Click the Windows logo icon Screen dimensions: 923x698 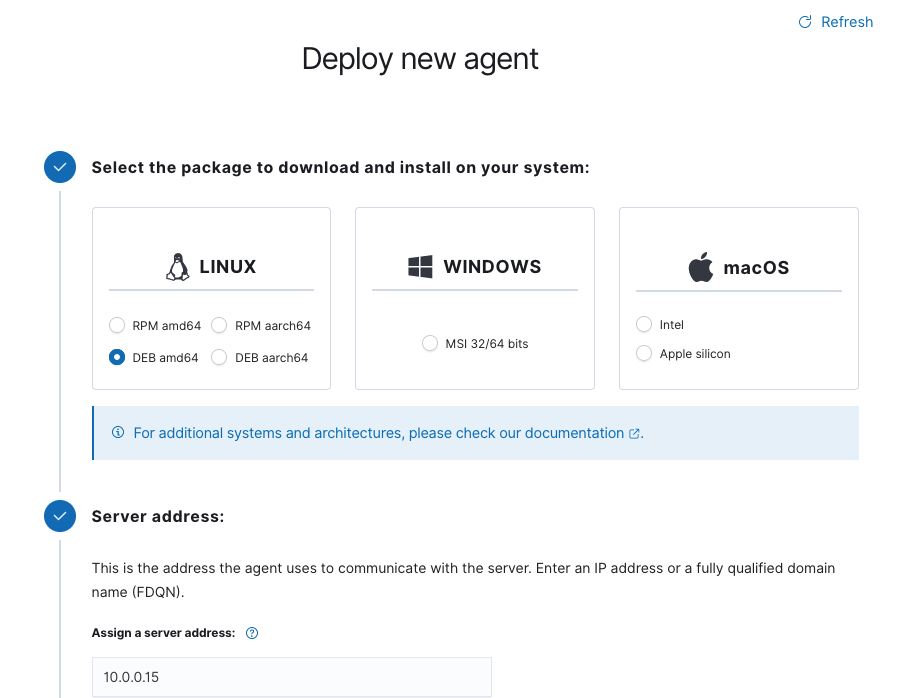(420, 267)
